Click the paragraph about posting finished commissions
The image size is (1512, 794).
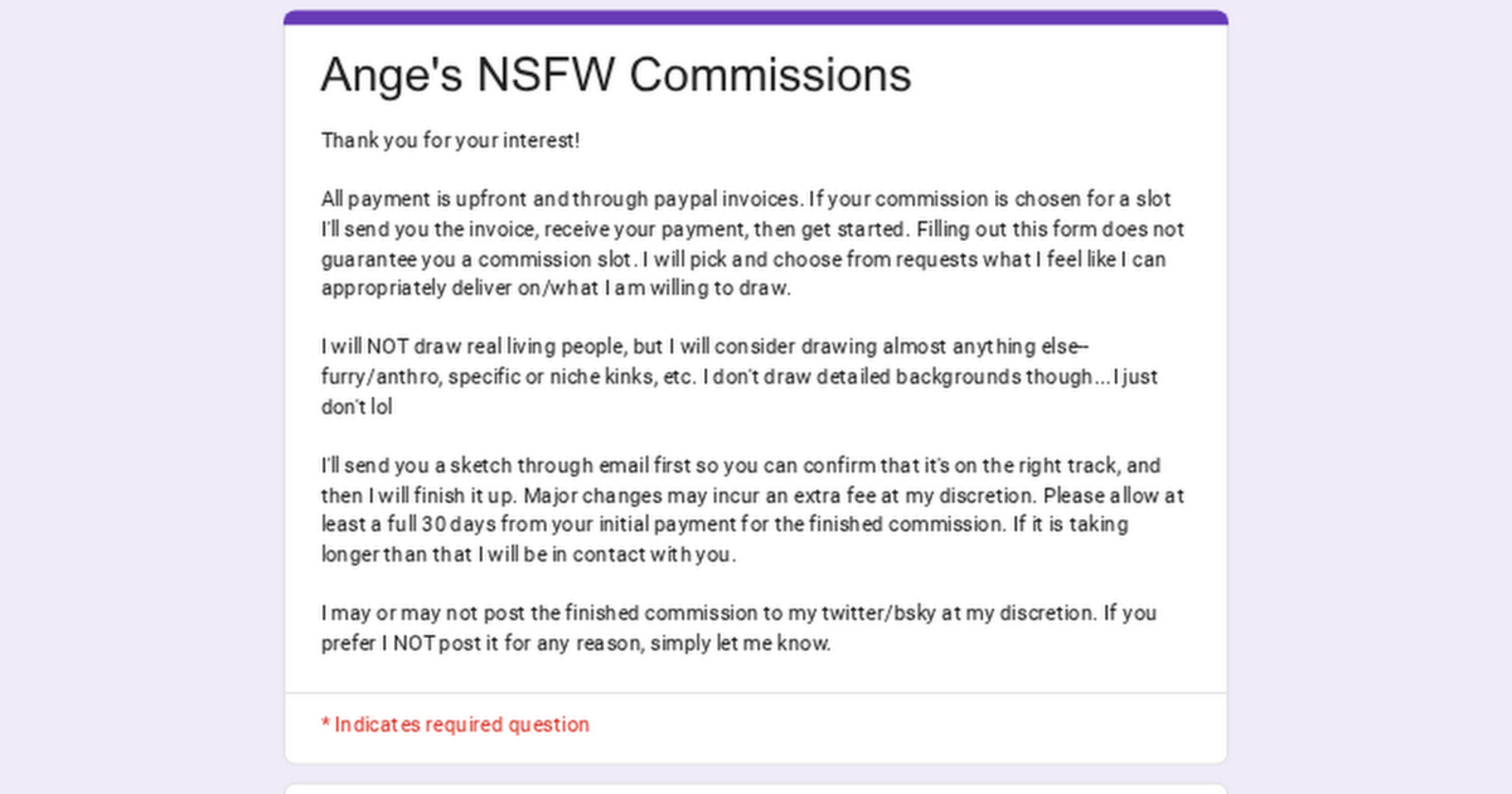click(739, 628)
